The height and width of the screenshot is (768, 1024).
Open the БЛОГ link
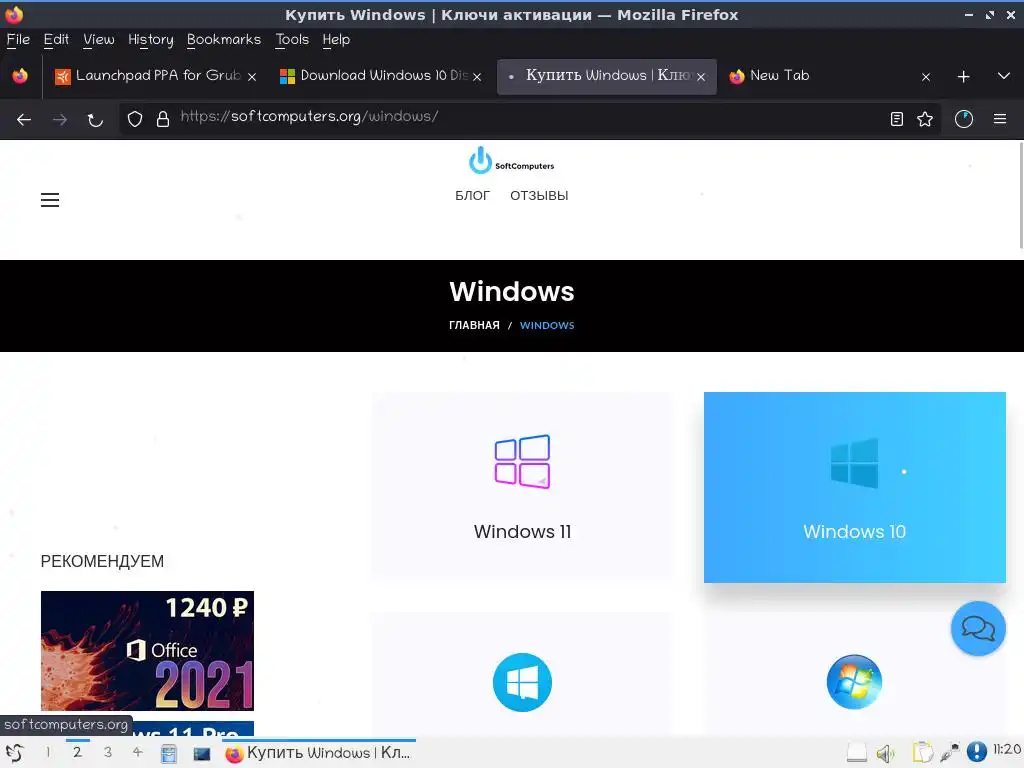472,196
